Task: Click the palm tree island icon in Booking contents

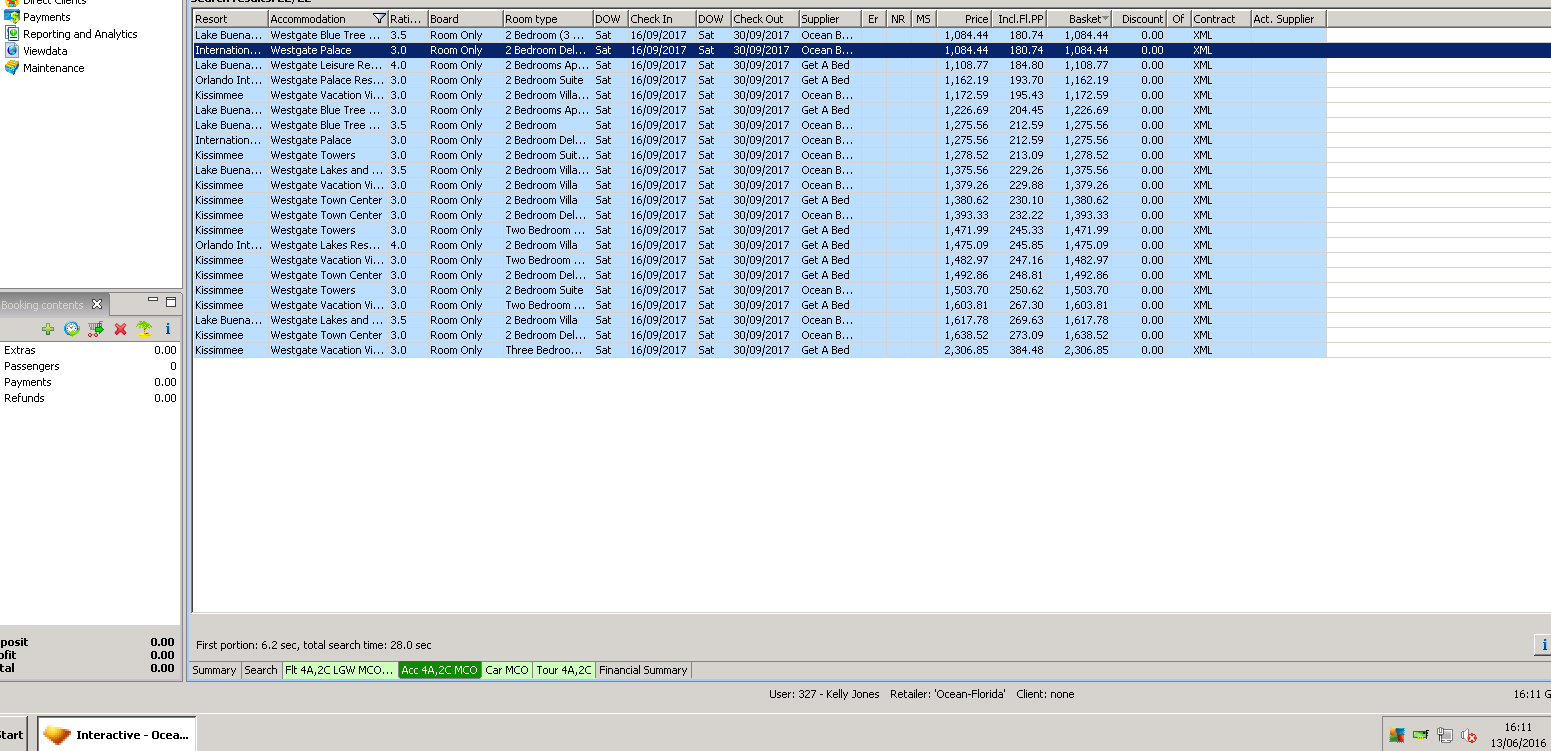Action: 144,328
